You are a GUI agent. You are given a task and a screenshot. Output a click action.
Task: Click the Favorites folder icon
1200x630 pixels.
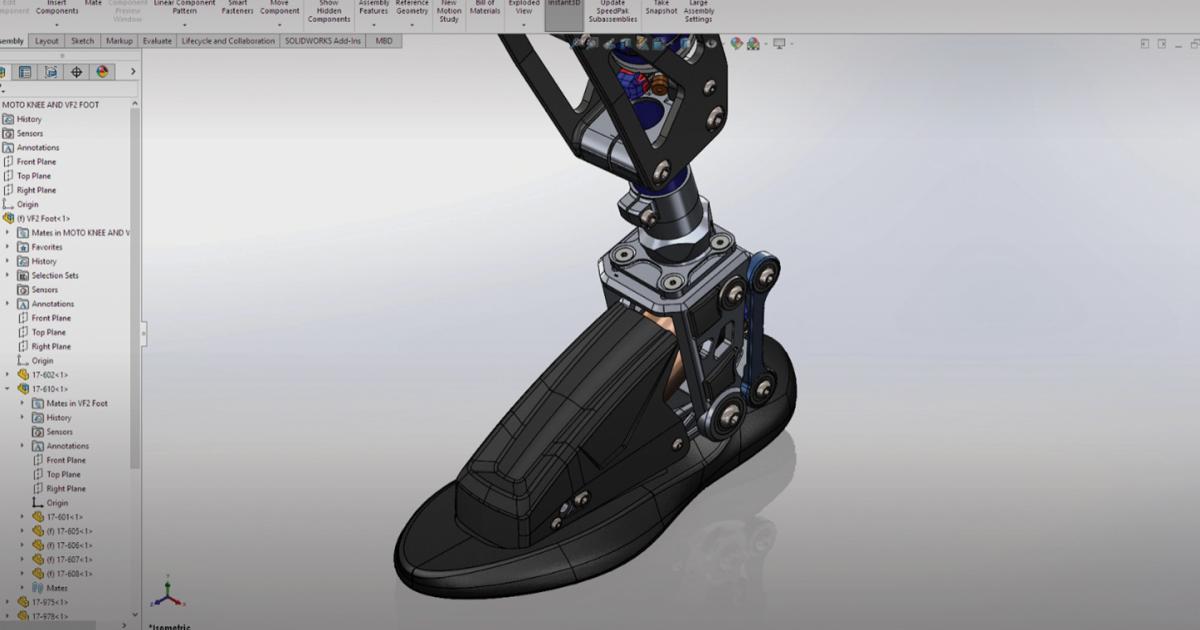point(23,247)
